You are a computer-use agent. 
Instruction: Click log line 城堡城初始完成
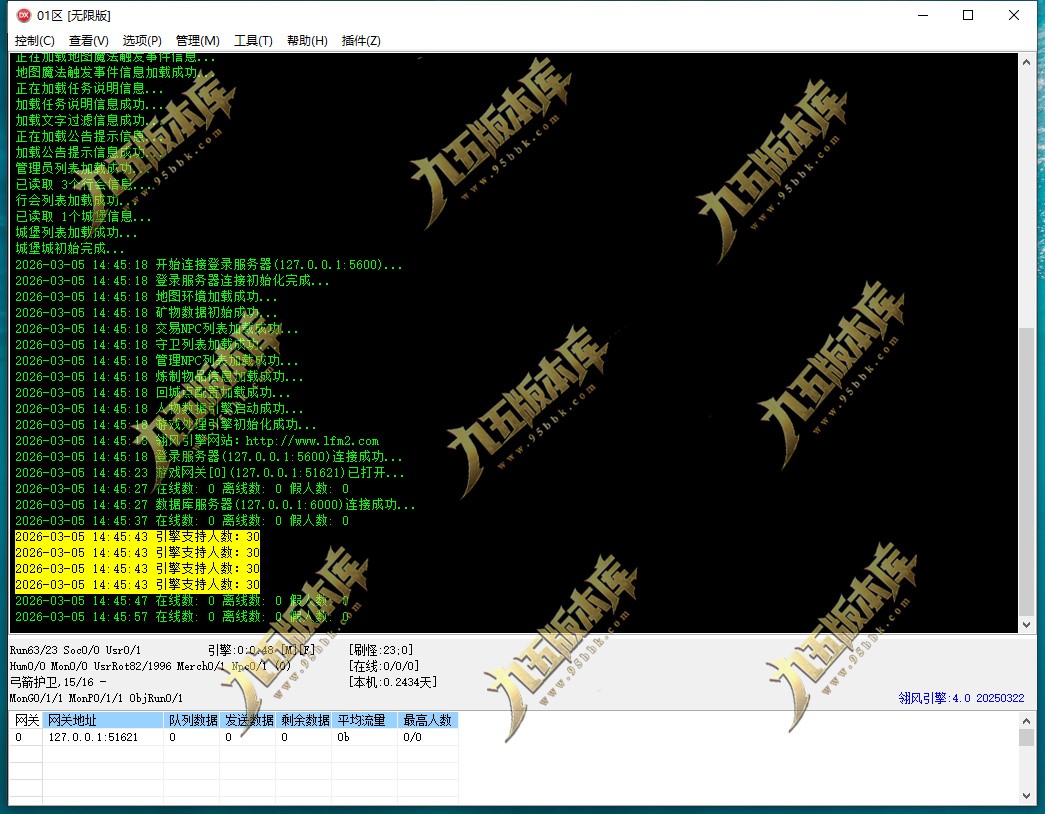(70, 249)
